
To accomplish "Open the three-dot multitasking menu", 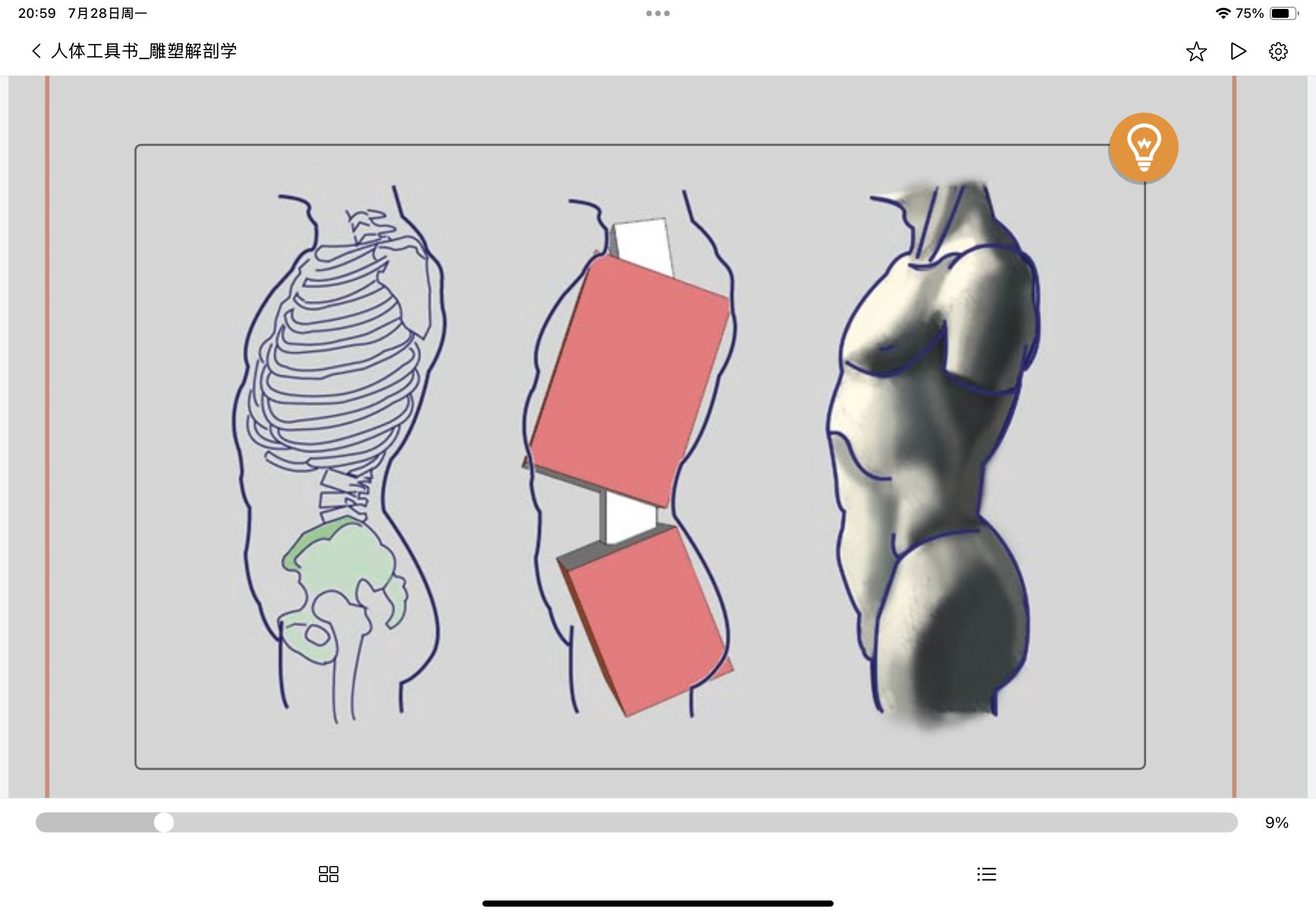I will pos(657,13).
